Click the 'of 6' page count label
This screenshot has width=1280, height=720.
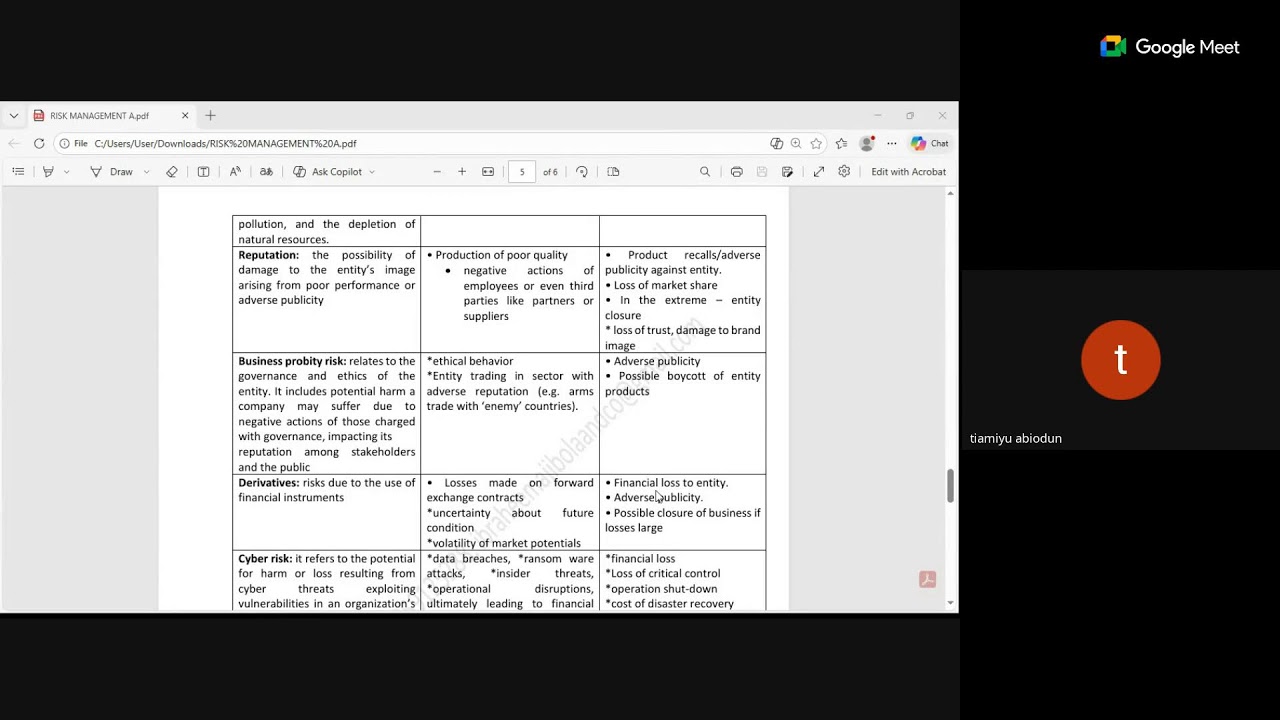(x=550, y=172)
